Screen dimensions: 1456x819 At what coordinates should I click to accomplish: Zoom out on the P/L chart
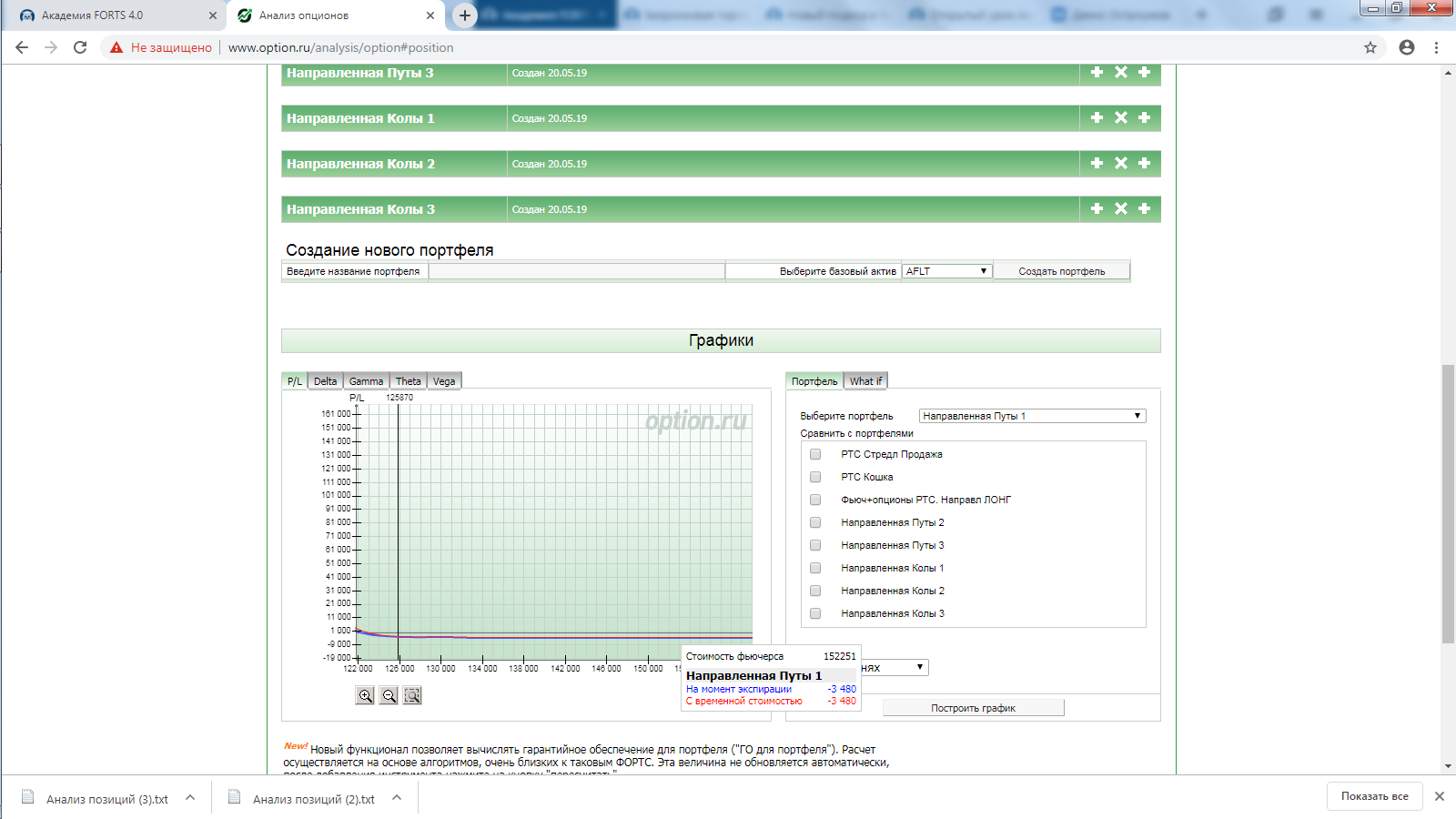[389, 695]
